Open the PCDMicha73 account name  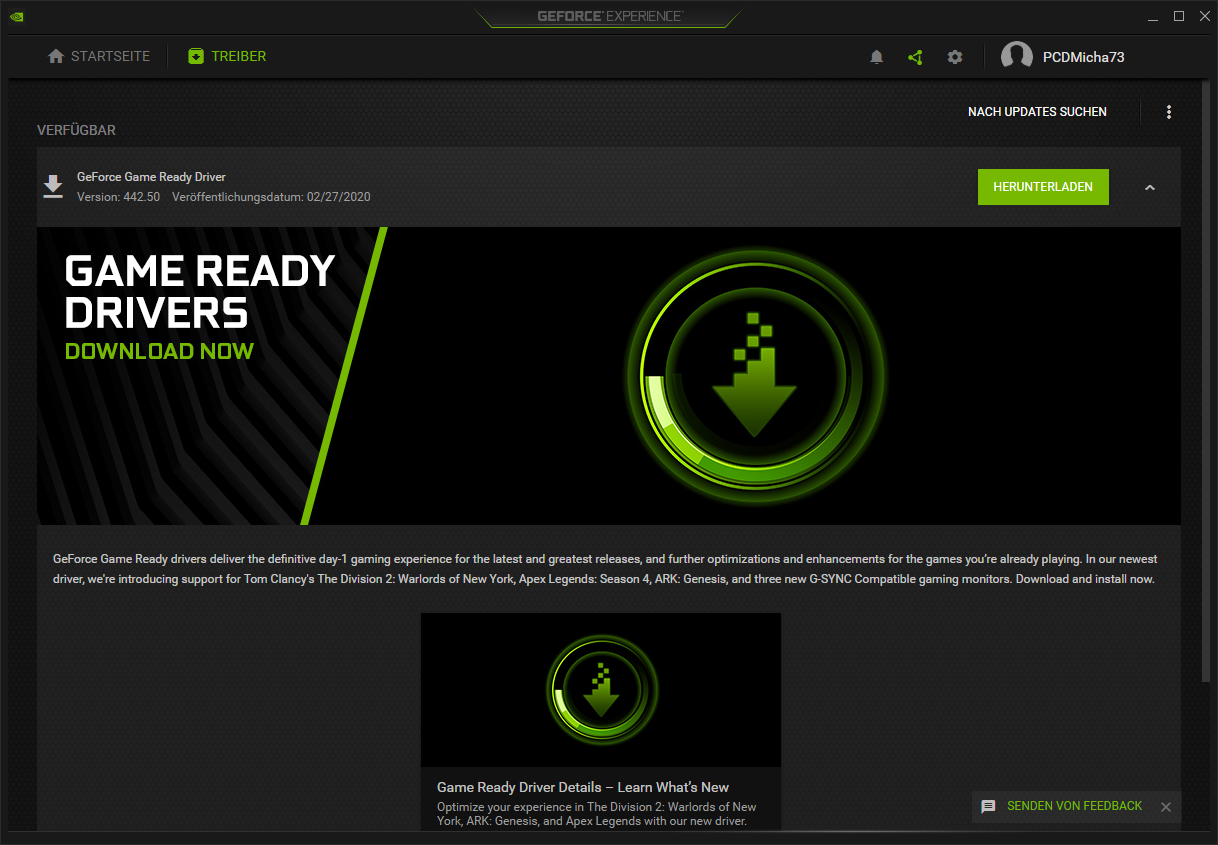1083,57
